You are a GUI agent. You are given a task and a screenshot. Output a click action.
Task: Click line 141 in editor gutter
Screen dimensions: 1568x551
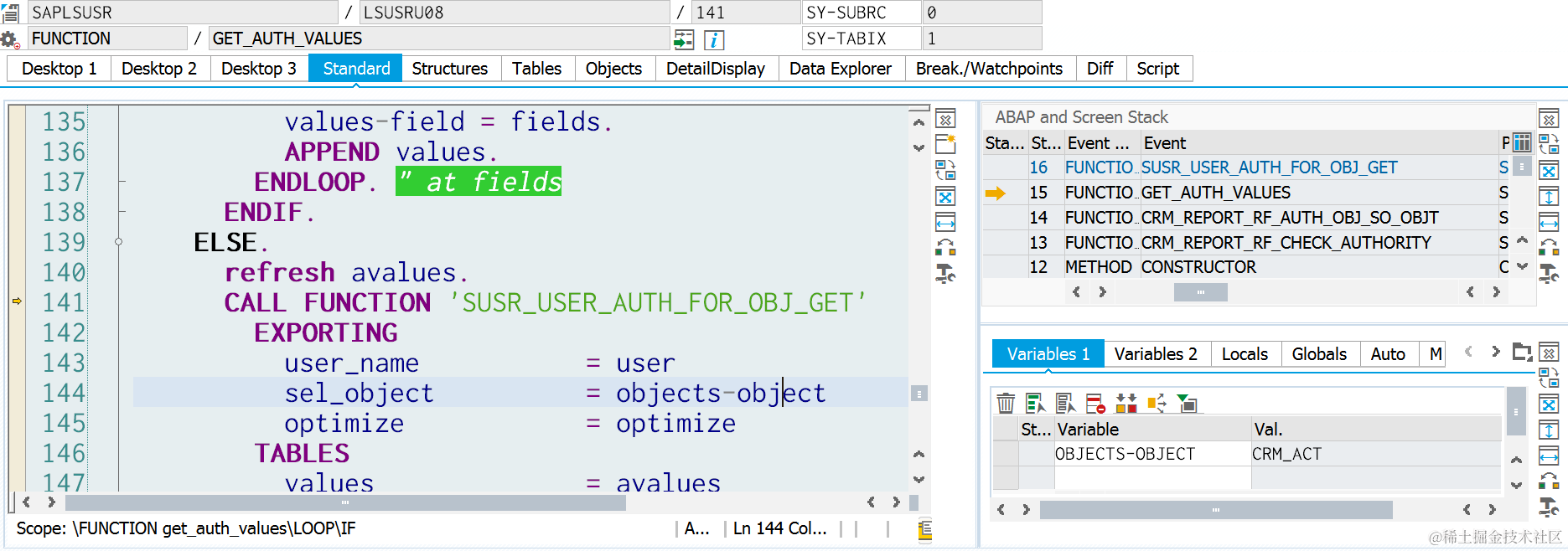(x=65, y=302)
